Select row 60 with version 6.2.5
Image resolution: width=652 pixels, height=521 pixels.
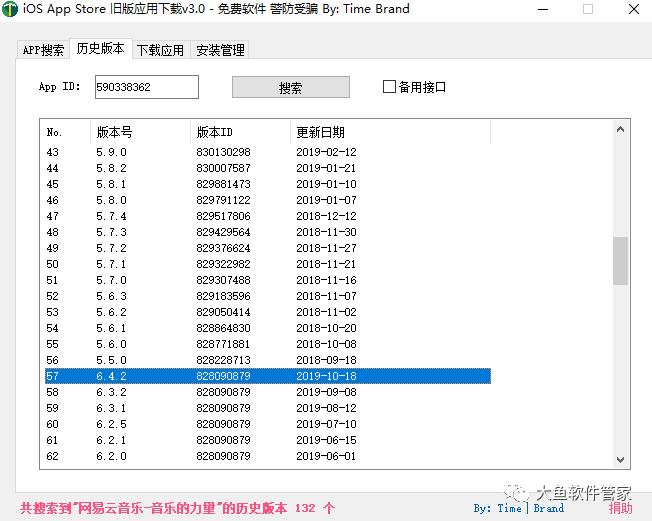[x=268, y=424]
